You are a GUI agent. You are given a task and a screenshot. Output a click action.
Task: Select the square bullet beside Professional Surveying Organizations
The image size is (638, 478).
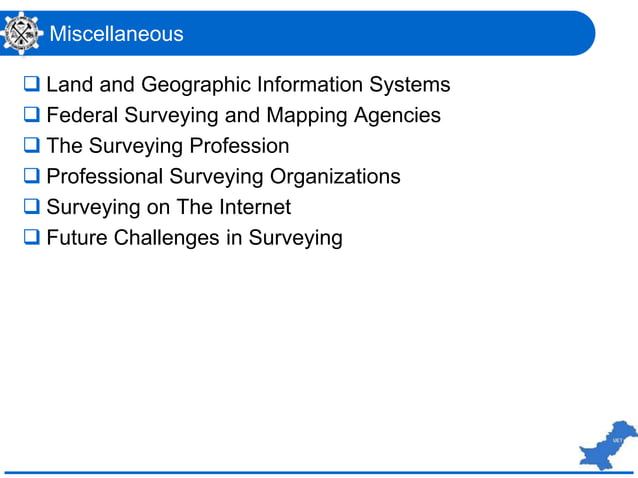[x=32, y=176]
